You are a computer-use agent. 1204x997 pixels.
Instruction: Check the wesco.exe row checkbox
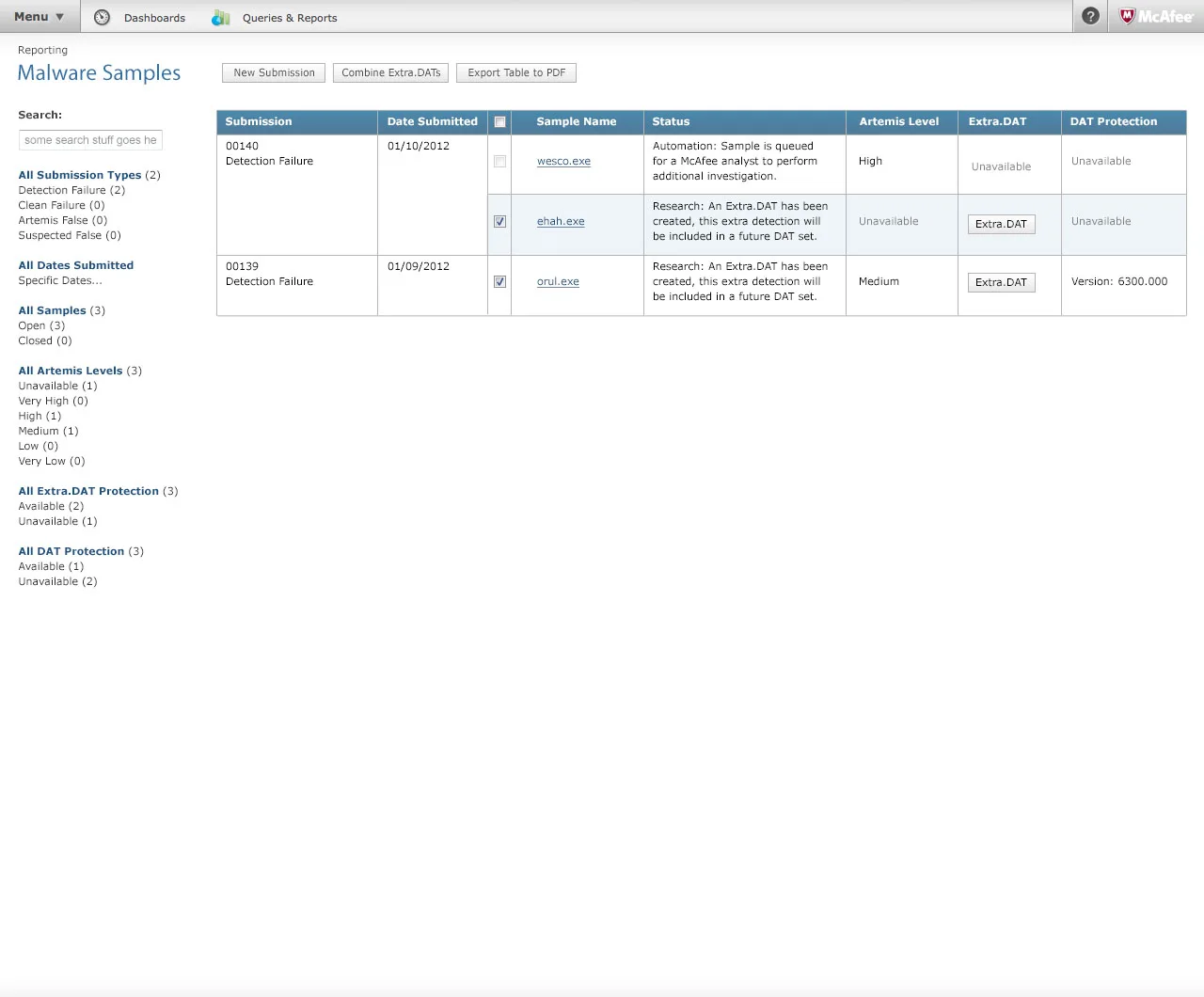(x=499, y=161)
